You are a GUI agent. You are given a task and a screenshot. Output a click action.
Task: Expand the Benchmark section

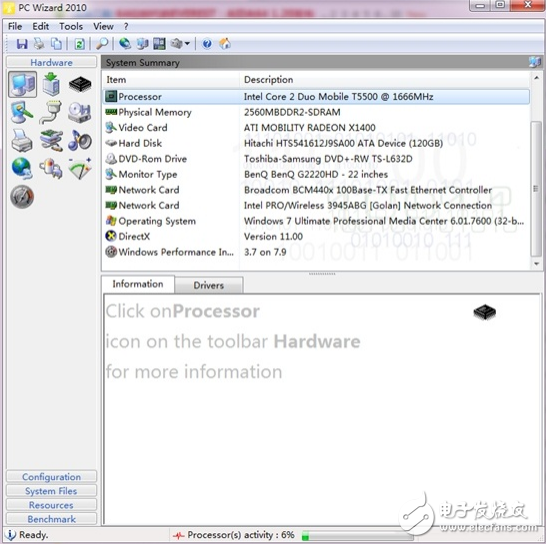52,519
